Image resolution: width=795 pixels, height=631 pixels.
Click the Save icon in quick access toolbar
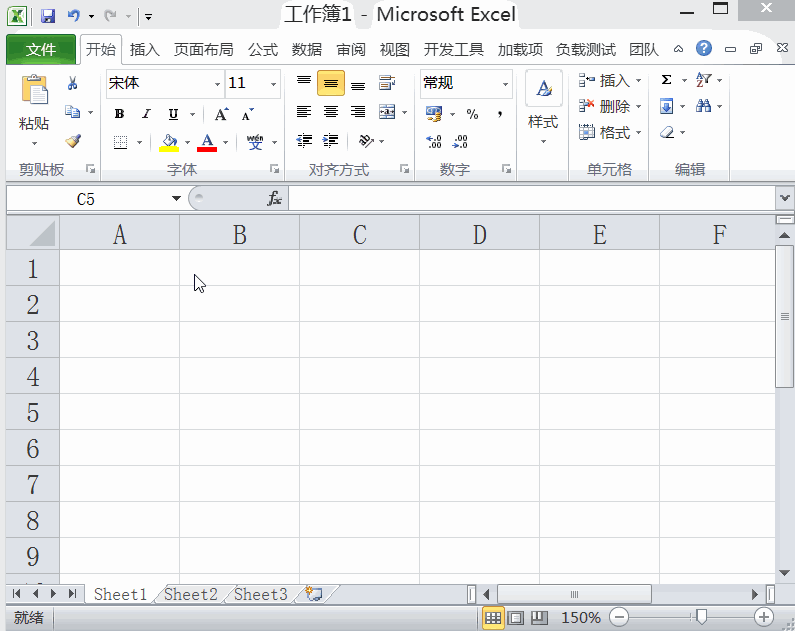(48, 16)
